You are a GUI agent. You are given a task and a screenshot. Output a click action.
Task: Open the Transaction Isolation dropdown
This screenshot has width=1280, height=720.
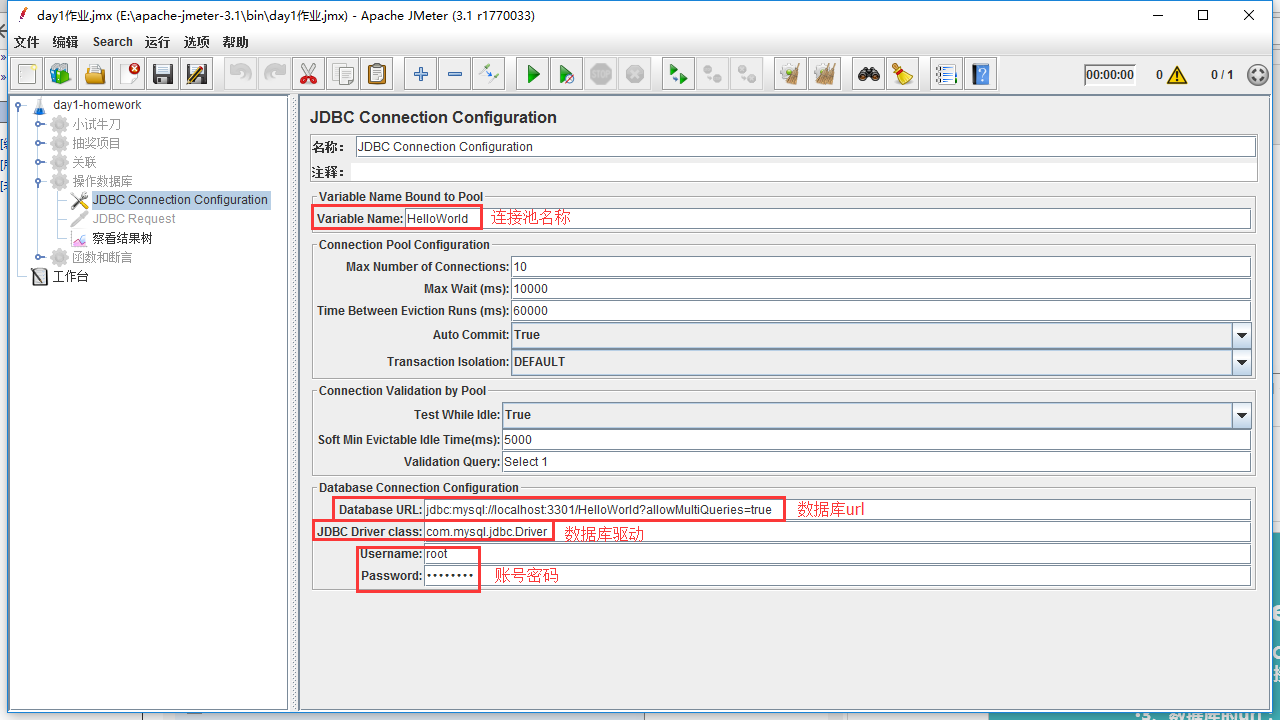pos(1241,363)
